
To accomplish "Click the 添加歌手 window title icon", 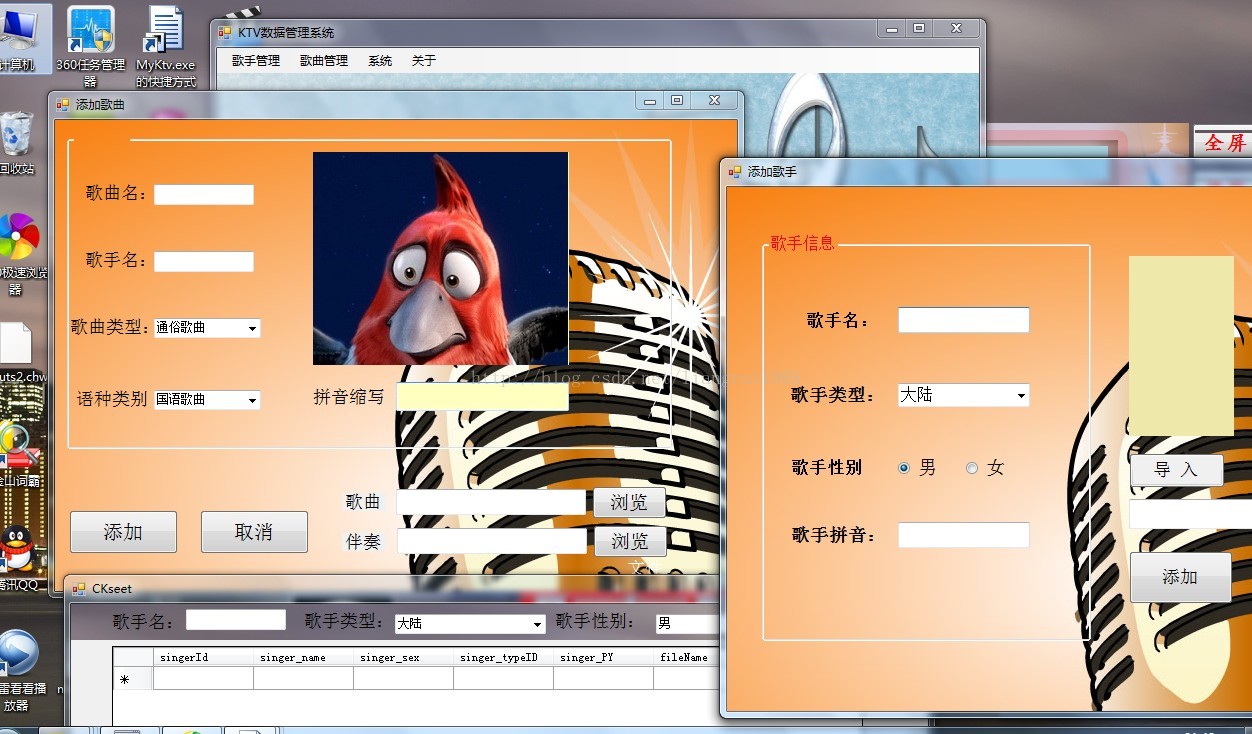I will (735, 171).
